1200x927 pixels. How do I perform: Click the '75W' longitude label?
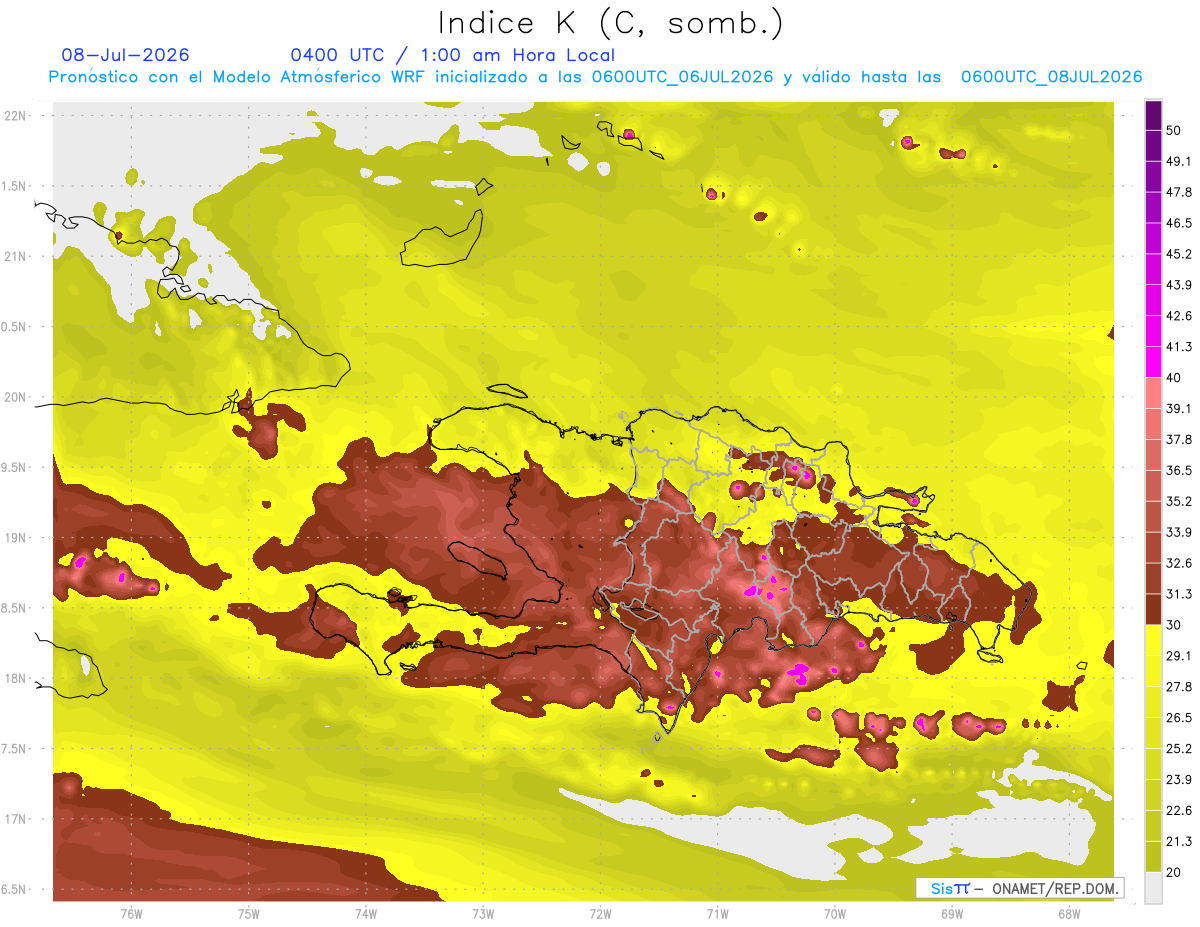click(x=249, y=913)
